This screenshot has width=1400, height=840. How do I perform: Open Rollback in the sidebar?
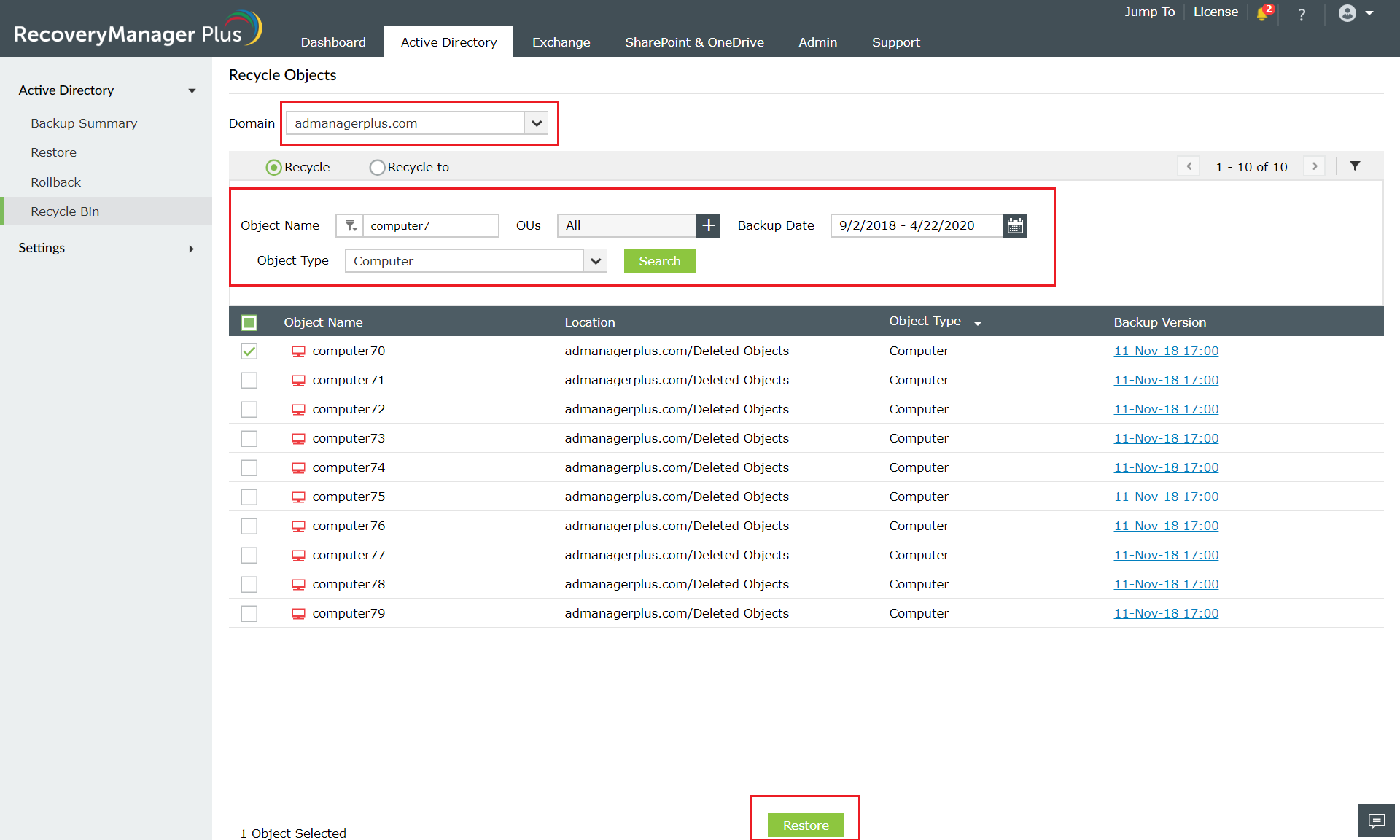tap(55, 182)
